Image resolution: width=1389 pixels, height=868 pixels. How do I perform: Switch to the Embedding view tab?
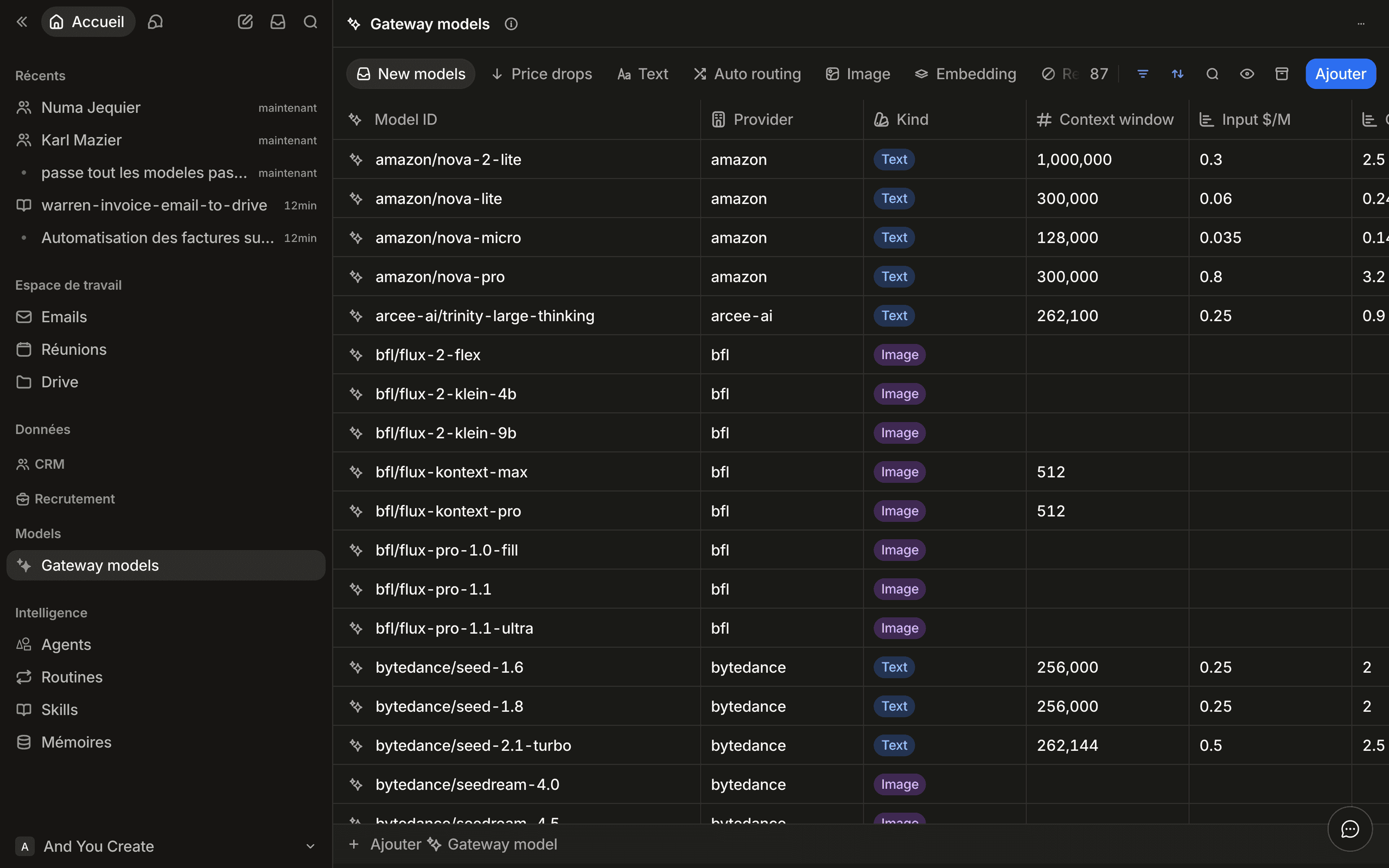(x=965, y=74)
